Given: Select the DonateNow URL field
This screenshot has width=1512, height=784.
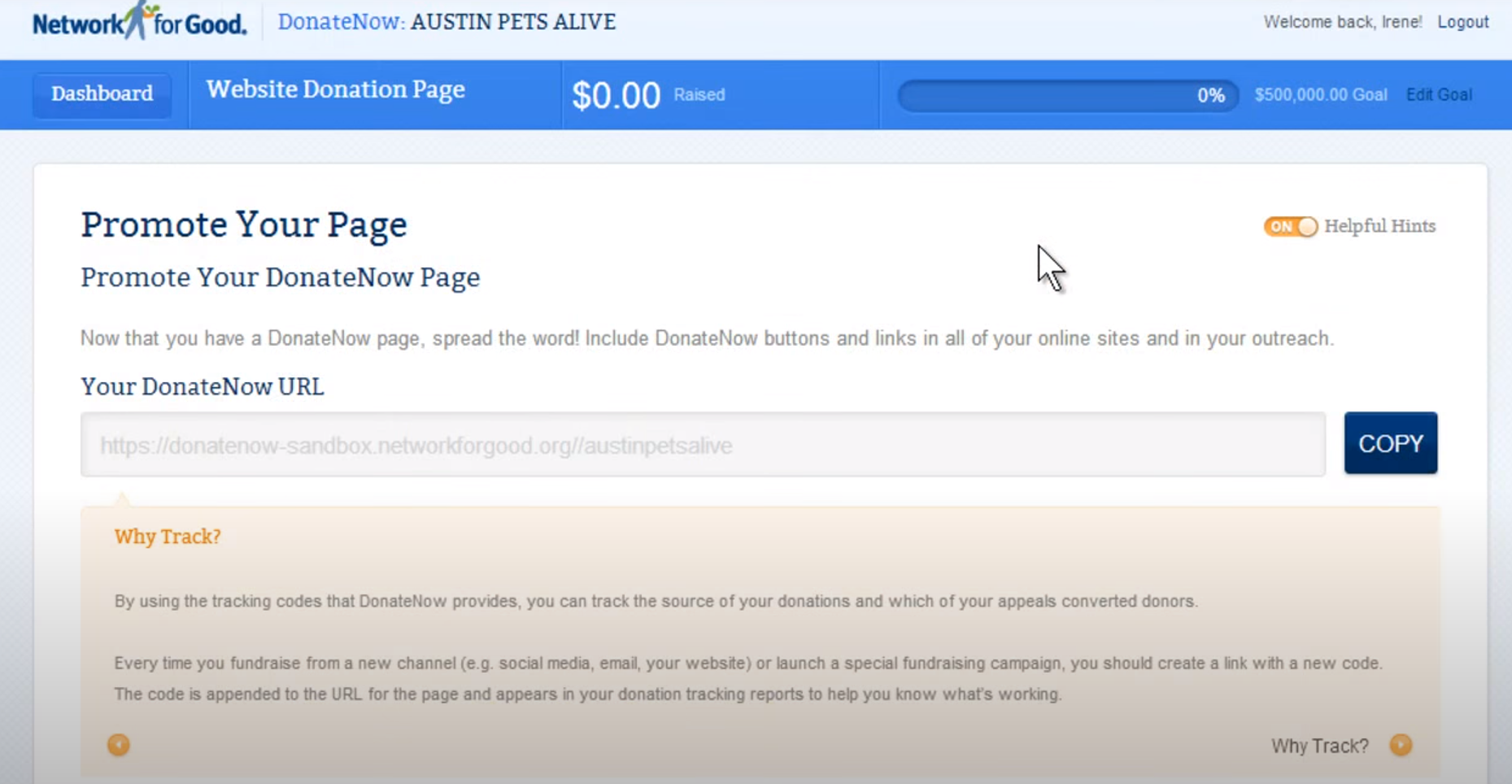Looking at the screenshot, I should point(703,444).
